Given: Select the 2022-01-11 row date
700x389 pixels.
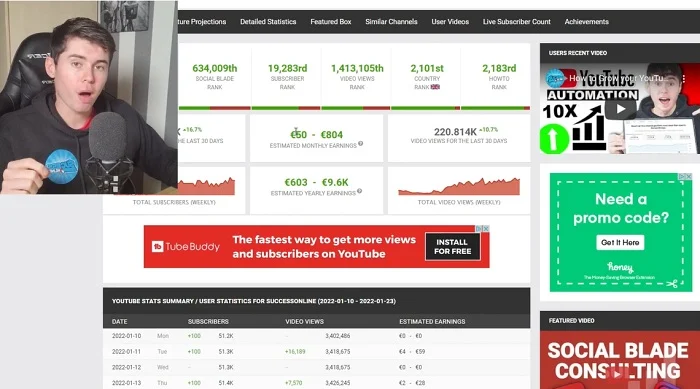Looking at the screenshot, I should pyautogui.click(x=126, y=351).
